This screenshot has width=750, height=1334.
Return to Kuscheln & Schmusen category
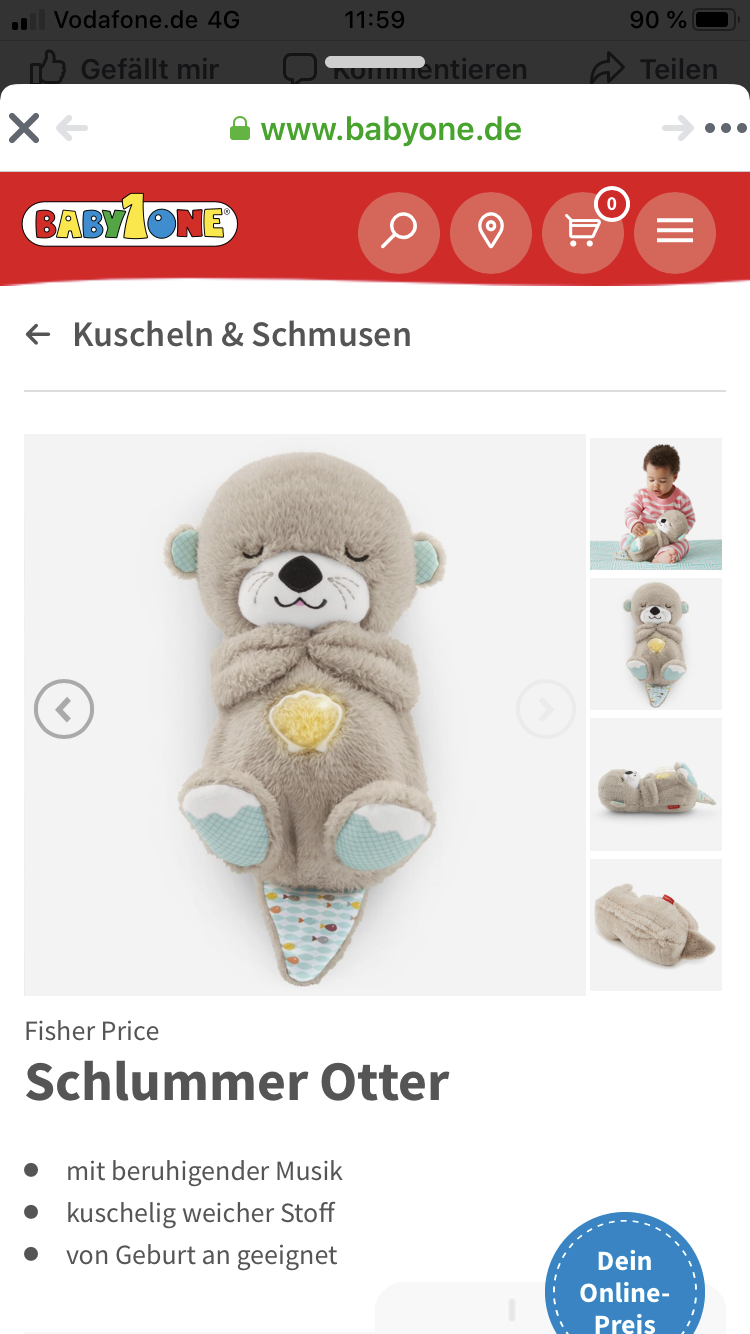point(218,334)
